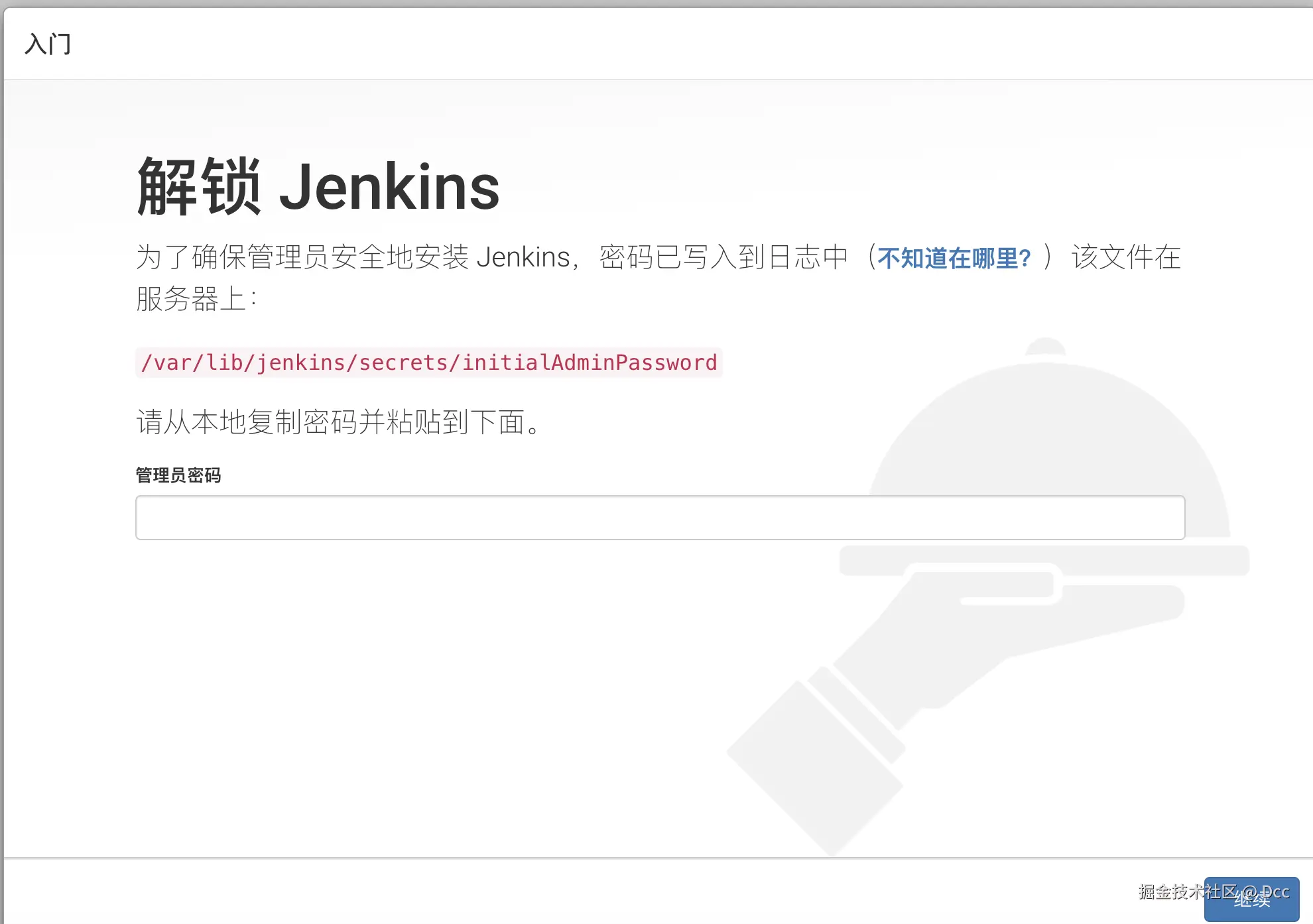The width and height of the screenshot is (1313, 924).
Task: Click the 入门 header title
Action: pos(48,44)
